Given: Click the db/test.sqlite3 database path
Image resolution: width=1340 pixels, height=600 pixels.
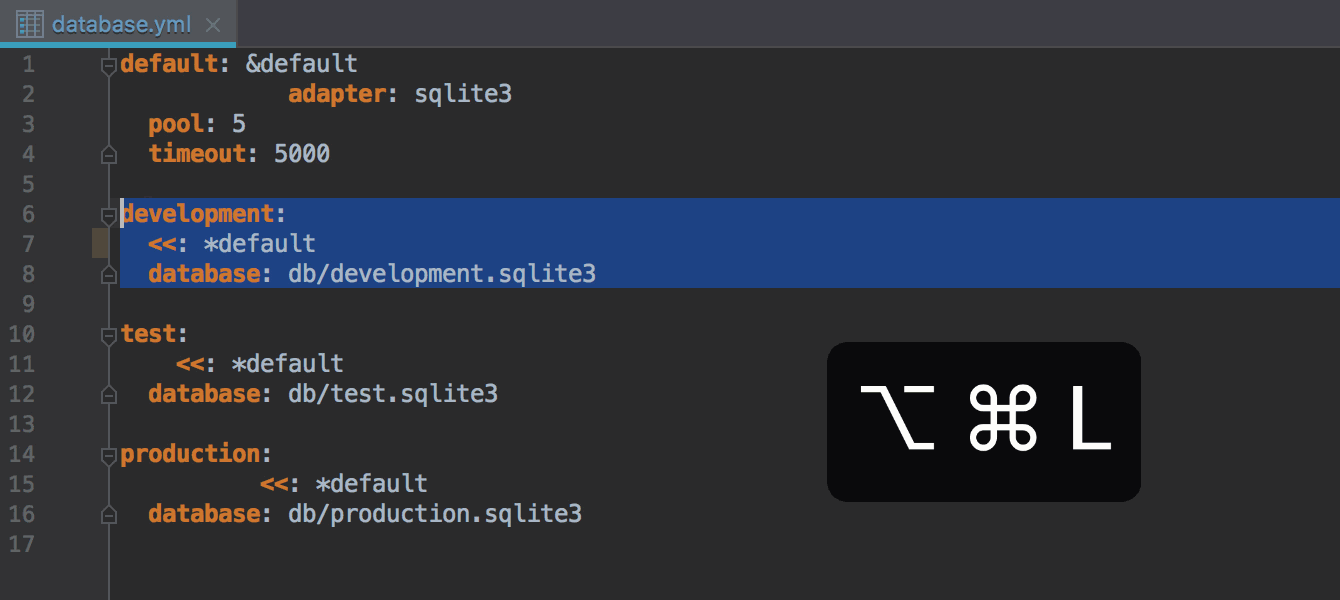Looking at the screenshot, I should [393, 394].
